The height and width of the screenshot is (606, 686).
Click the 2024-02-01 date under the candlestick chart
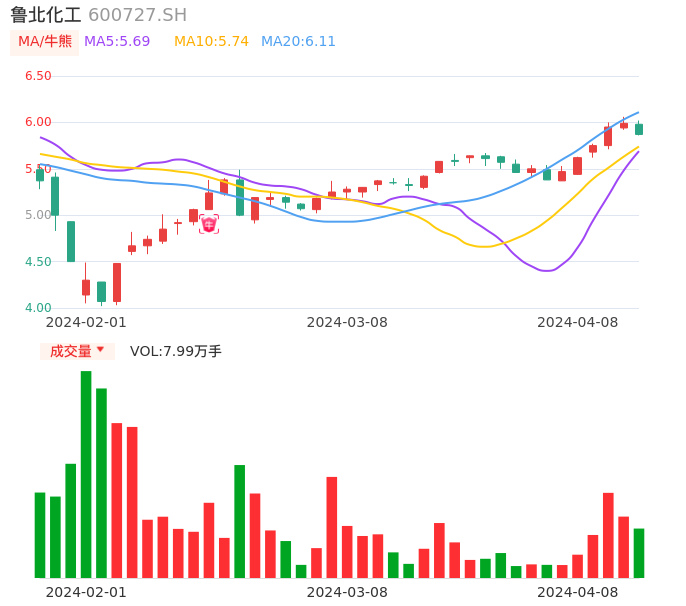[86, 322]
